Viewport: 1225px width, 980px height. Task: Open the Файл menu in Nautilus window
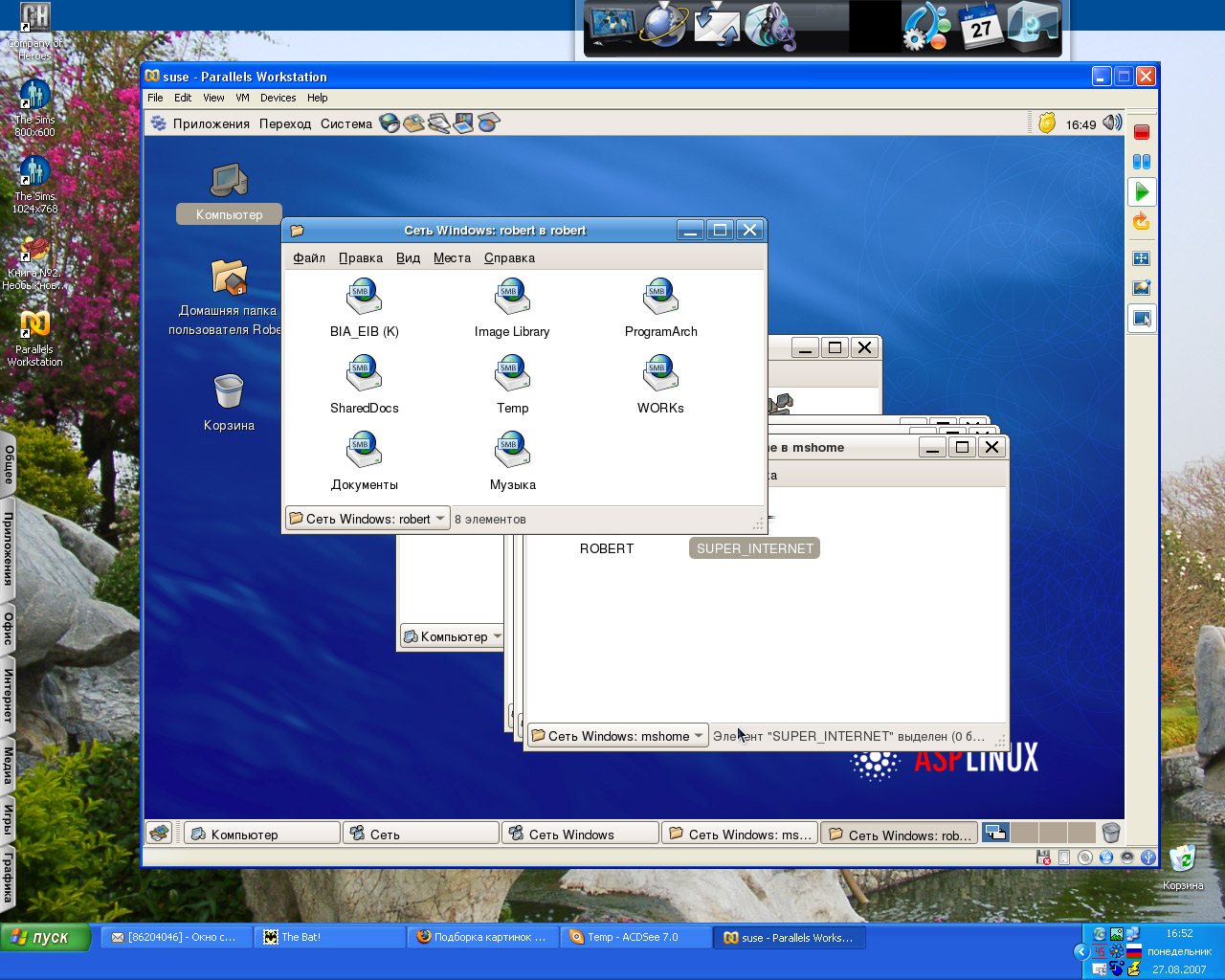click(309, 257)
